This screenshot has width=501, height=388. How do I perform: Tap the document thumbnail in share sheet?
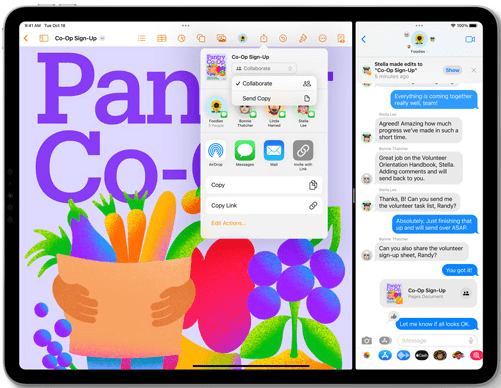click(x=216, y=67)
